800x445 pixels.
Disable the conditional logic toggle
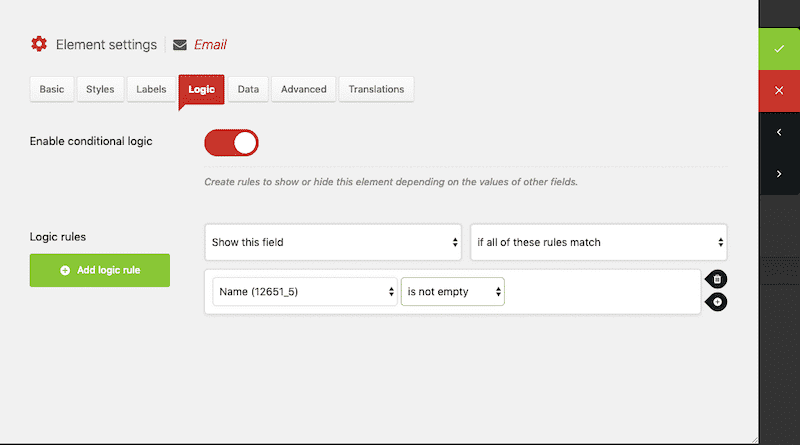(231, 143)
